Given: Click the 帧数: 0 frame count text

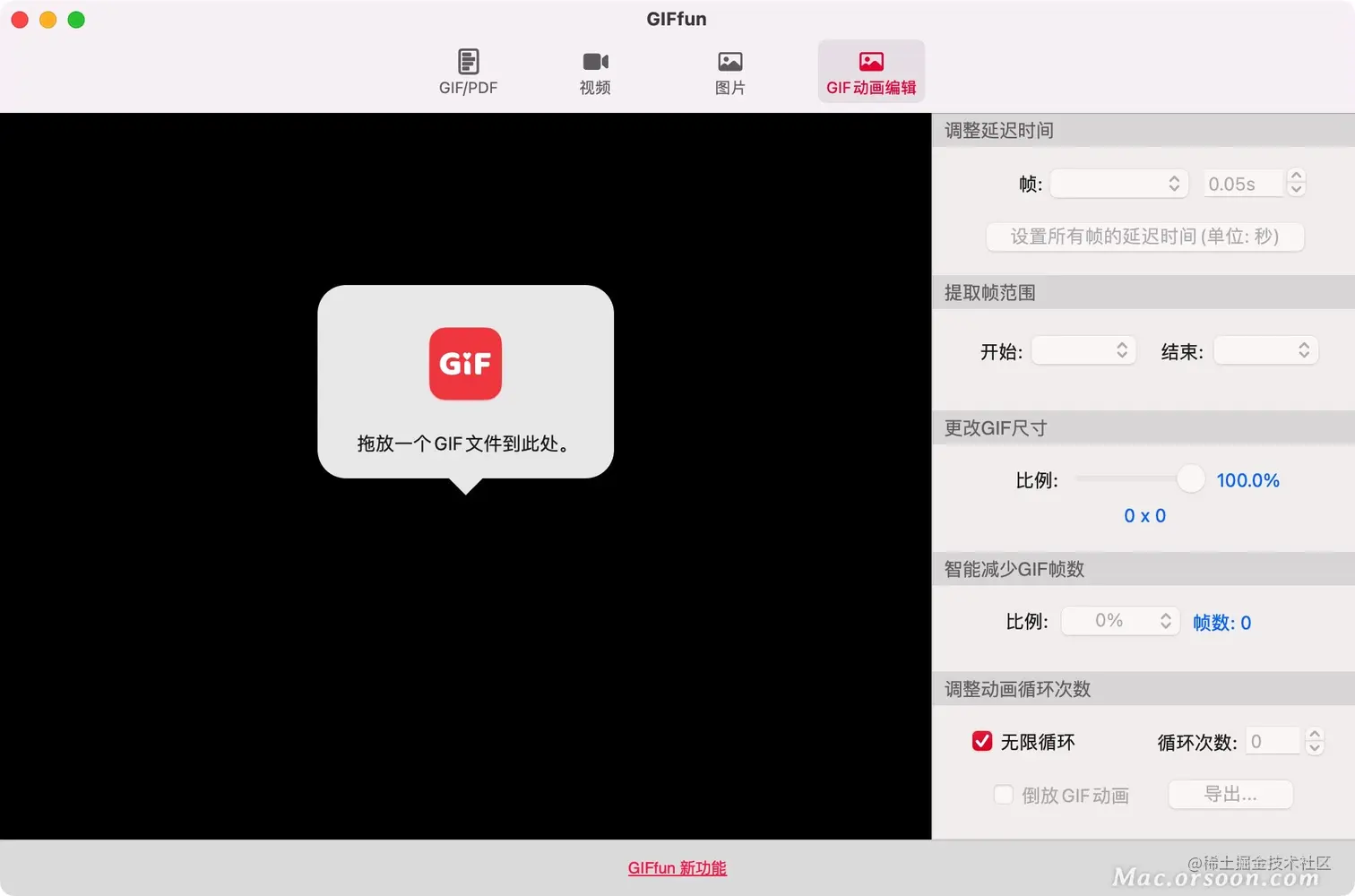Looking at the screenshot, I should tap(1221, 623).
